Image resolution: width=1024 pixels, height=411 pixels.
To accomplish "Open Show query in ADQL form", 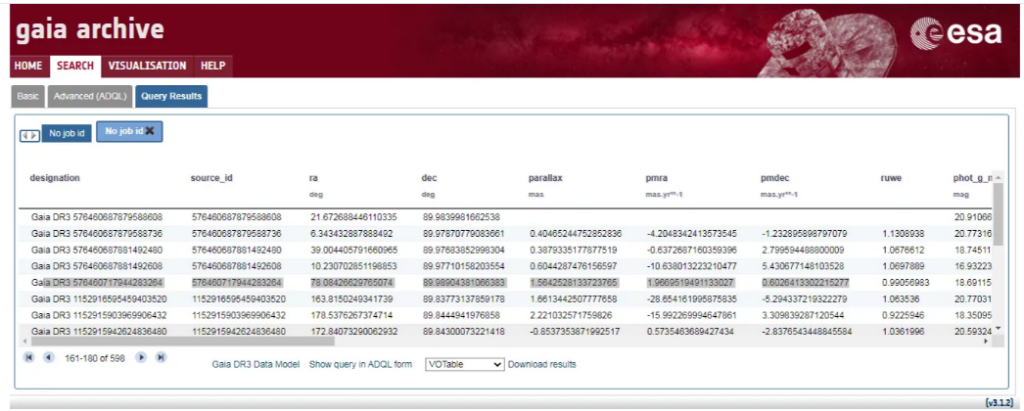I will pos(360,365).
